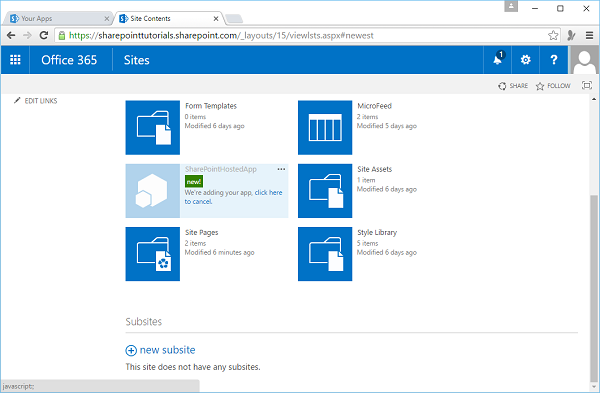Expand the SharePointHostedApp ellipsis menu
The width and height of the screenshot is (600, 393).
[281, 169]
